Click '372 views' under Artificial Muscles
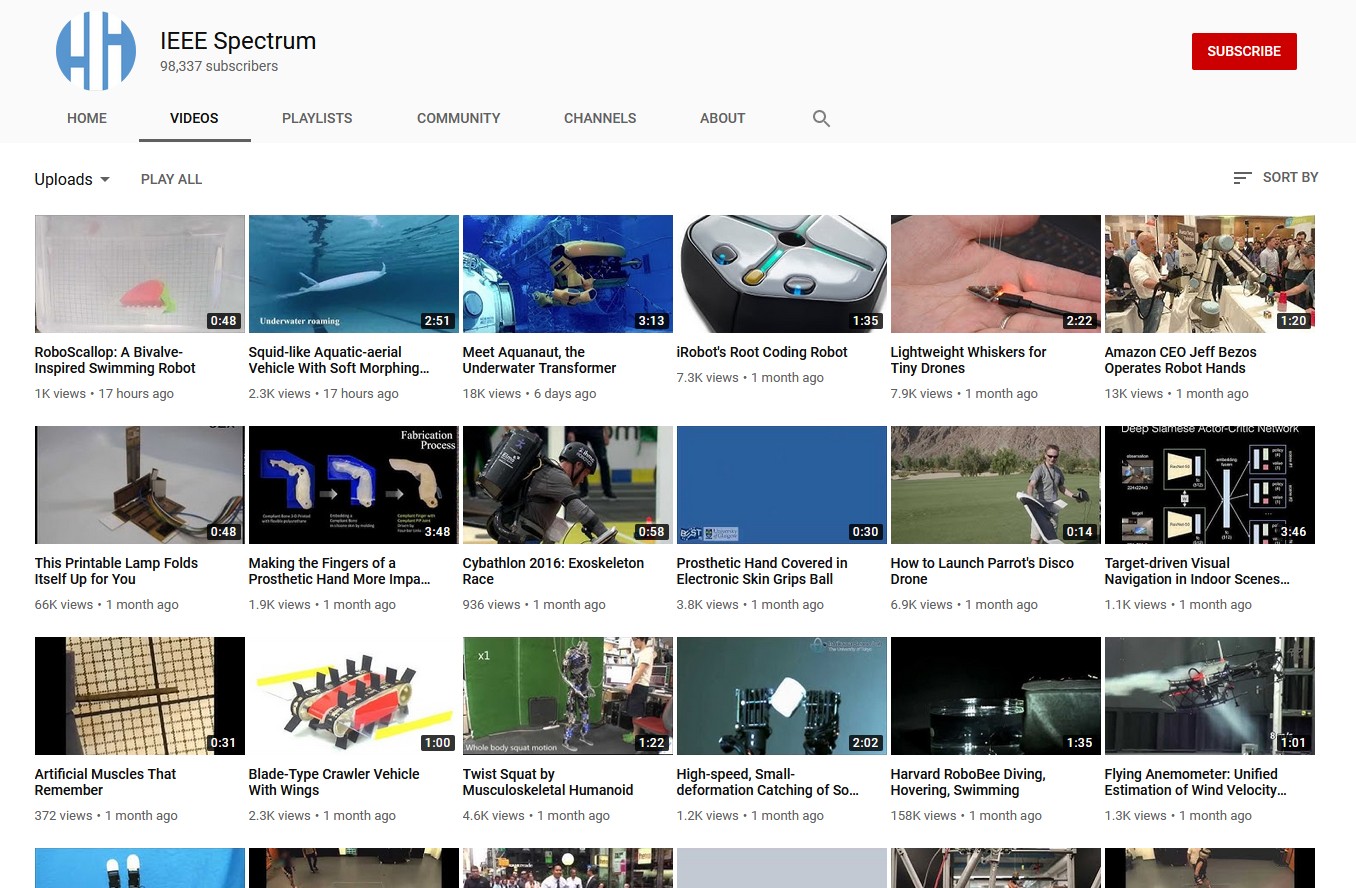Viewport: 1356px width, 888px height. tap(64, 816)
